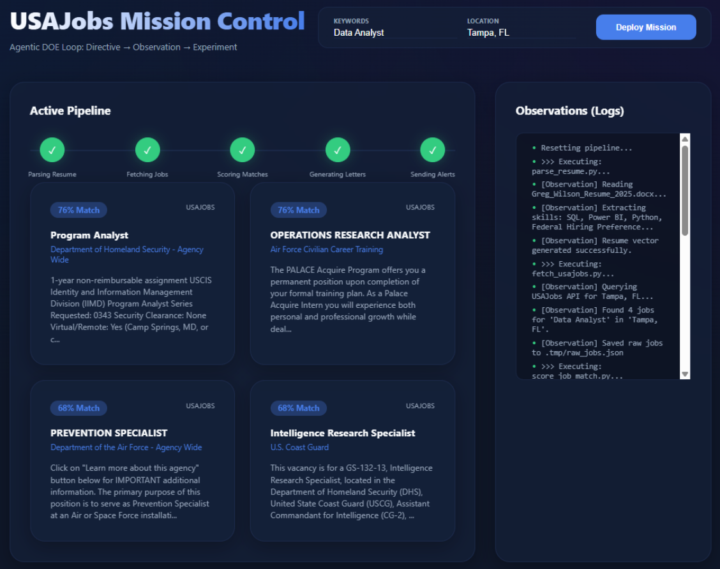Click the 'Querying USAJobs API' log entry
Viewport: 720px width, 569px height.
click(592, 291)
